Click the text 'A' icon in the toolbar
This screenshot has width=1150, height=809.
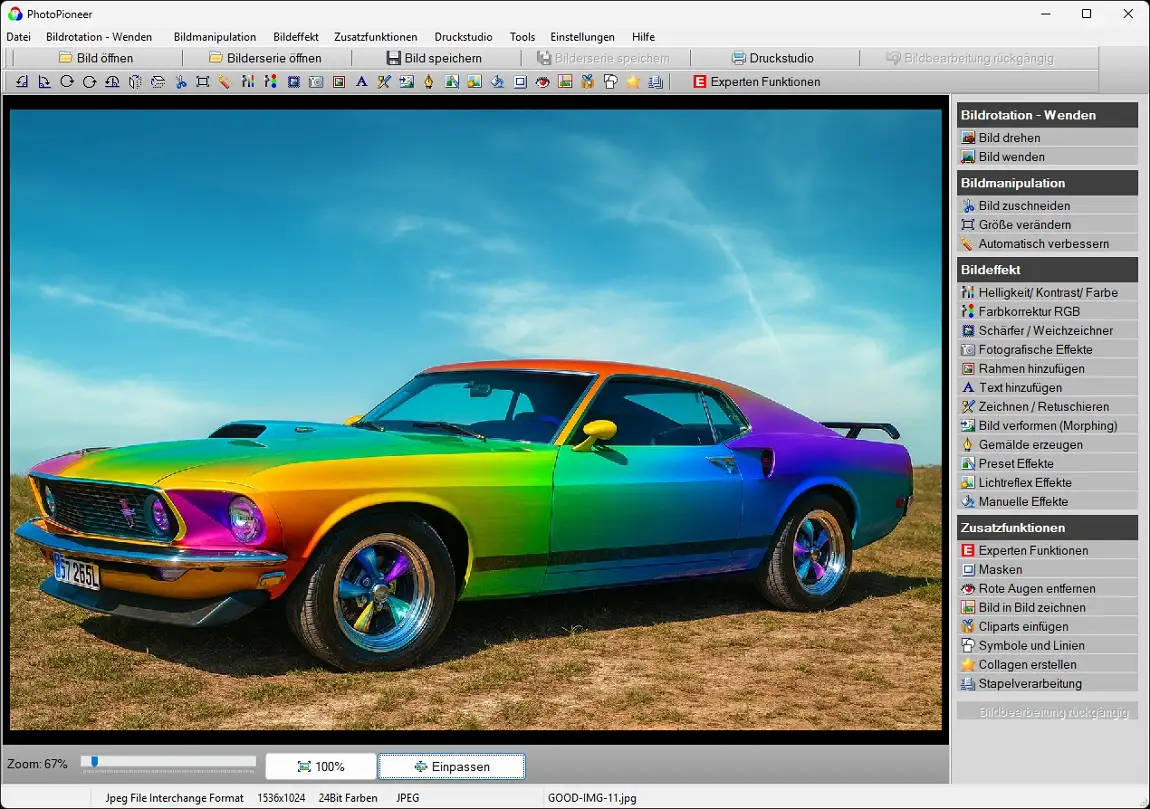(361, 82)
